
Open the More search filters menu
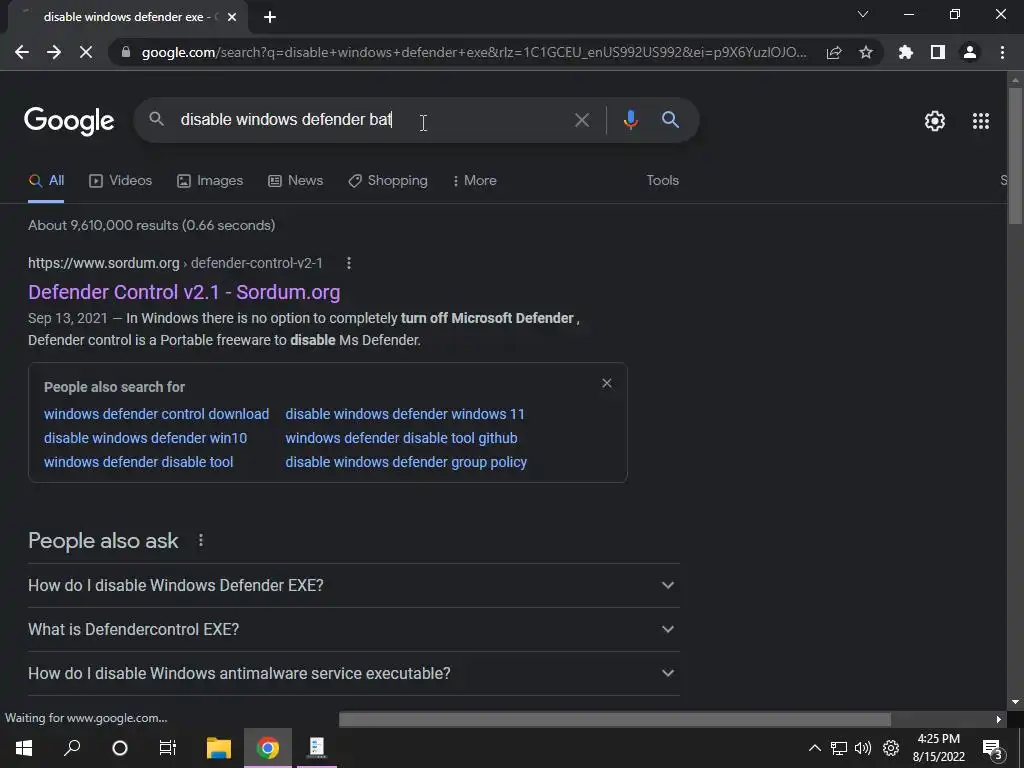475,181
